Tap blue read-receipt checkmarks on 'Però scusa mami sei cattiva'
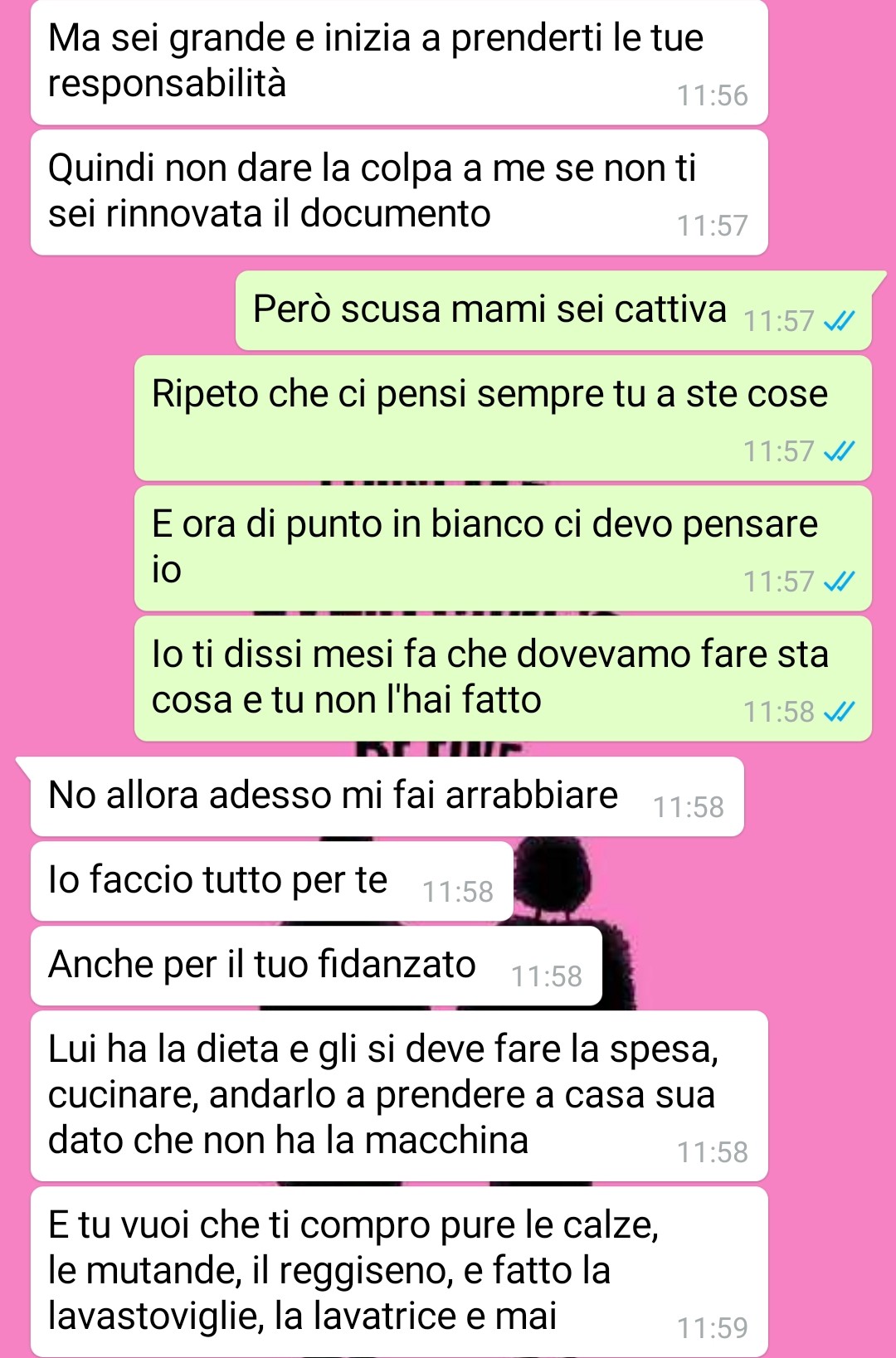The width and height of the screenshot is (896, 1358). click(x=839, y=321)
